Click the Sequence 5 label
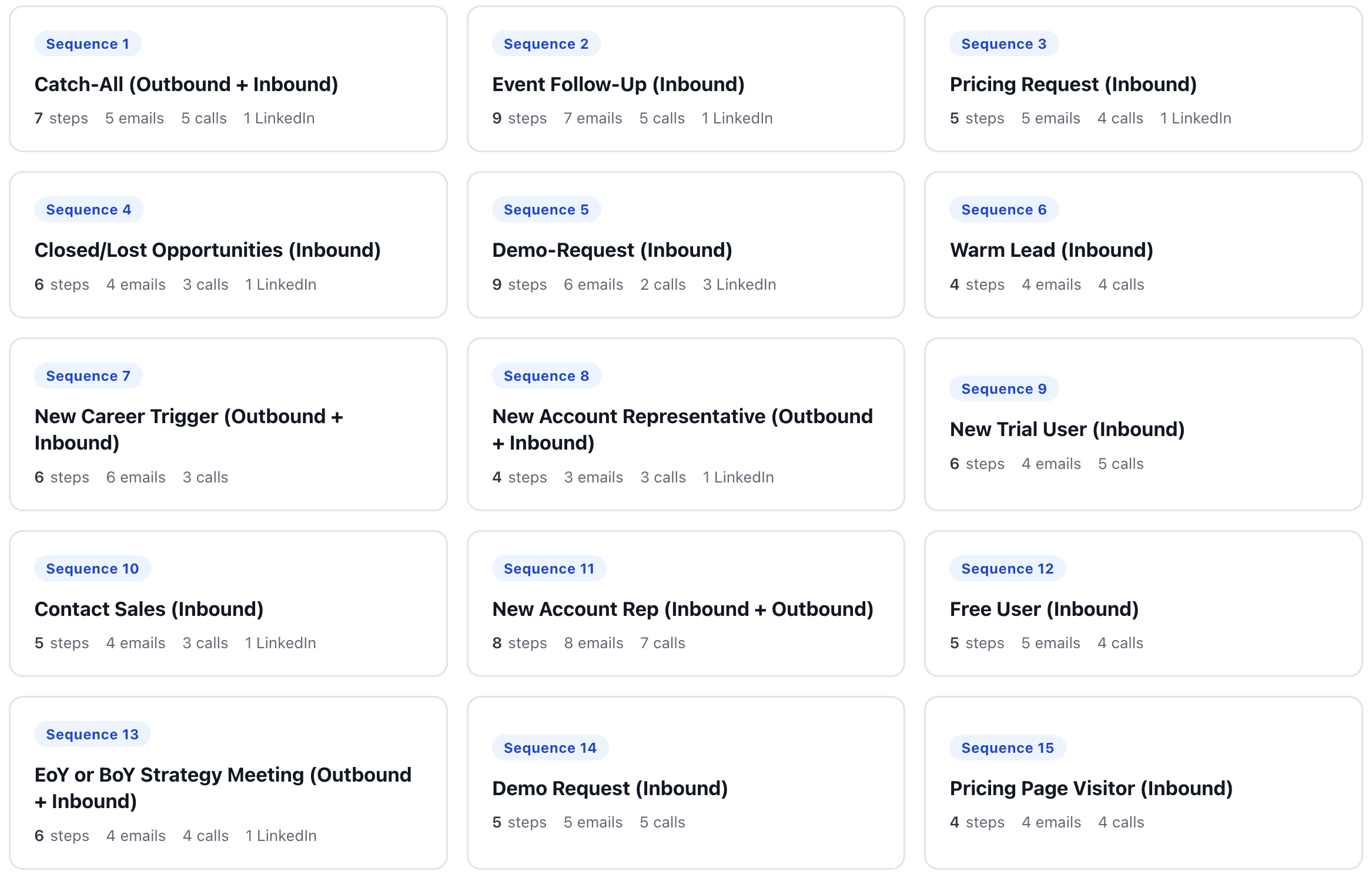This screenshot has width=1372, height=878. tap(546, 210)
